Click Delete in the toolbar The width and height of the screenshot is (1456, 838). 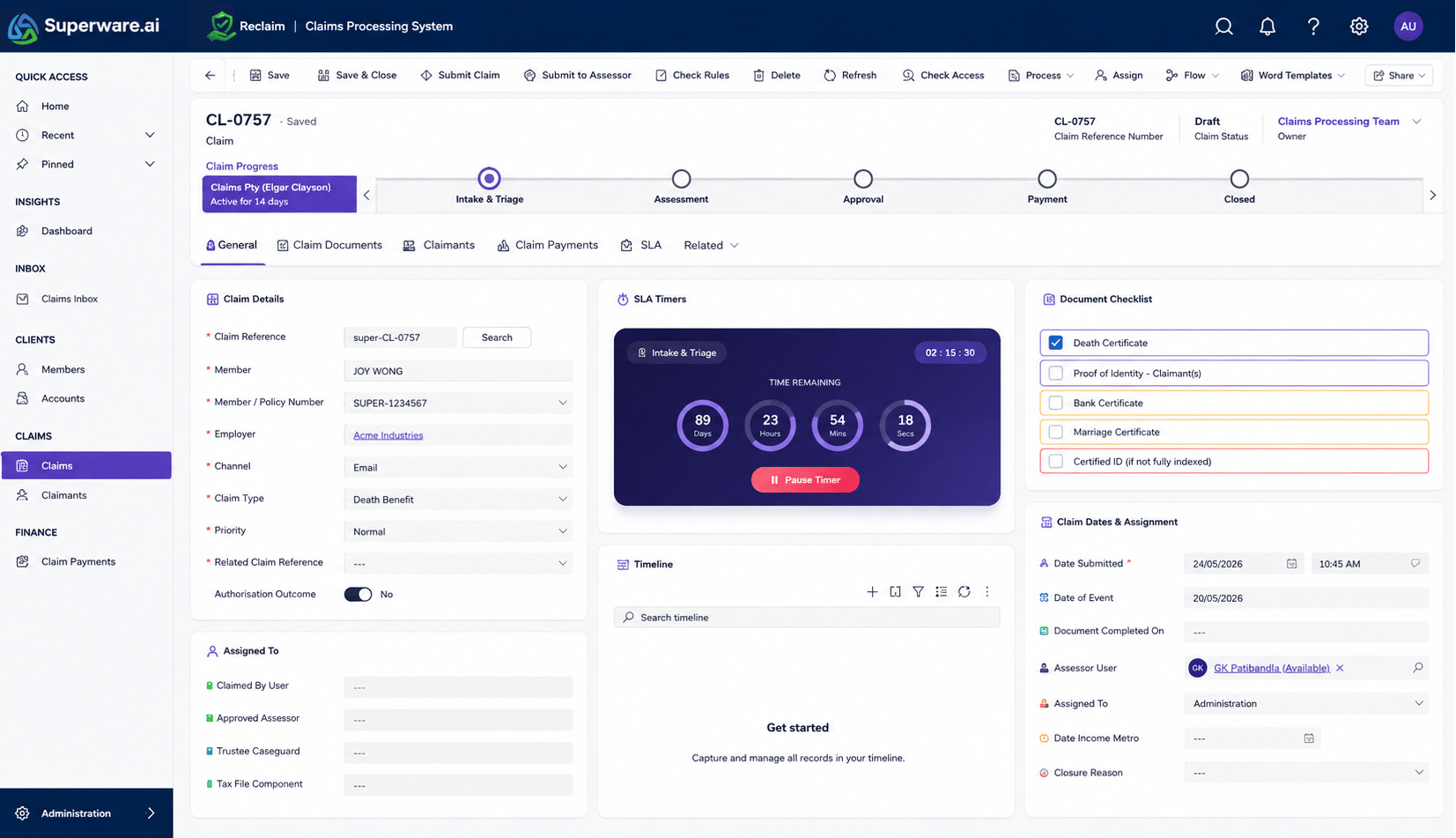point(777,76)
